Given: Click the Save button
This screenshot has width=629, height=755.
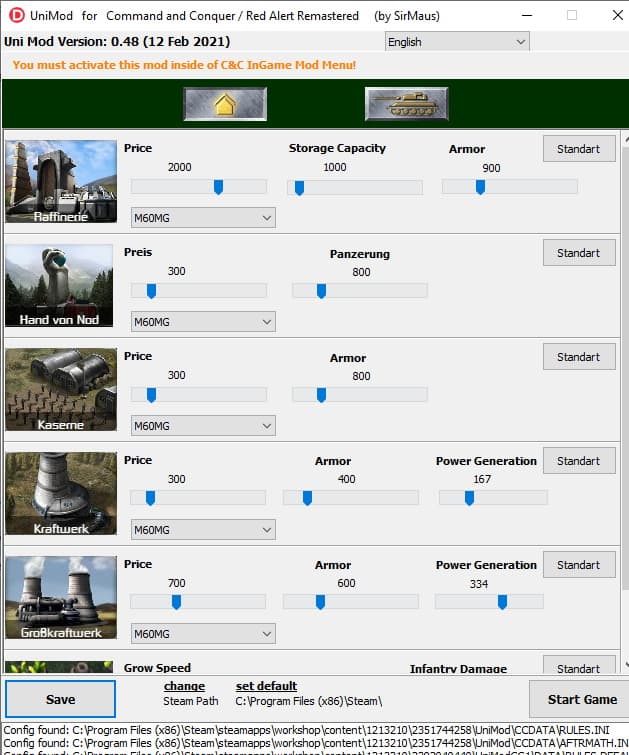Looking at the screenshot, I should [x=60, y=699].
